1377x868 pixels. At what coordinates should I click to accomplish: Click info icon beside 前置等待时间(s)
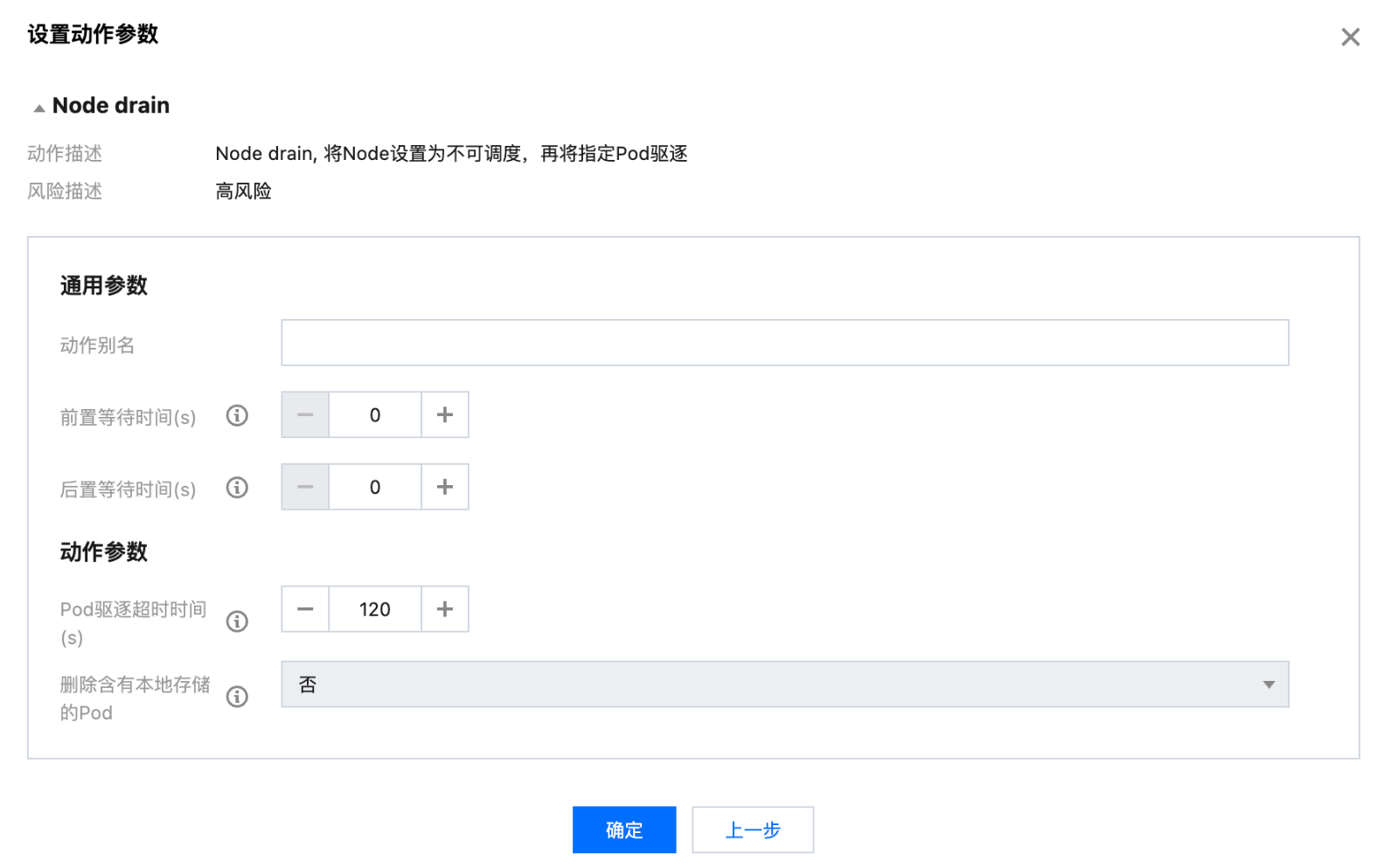click(x=237, y=415)
